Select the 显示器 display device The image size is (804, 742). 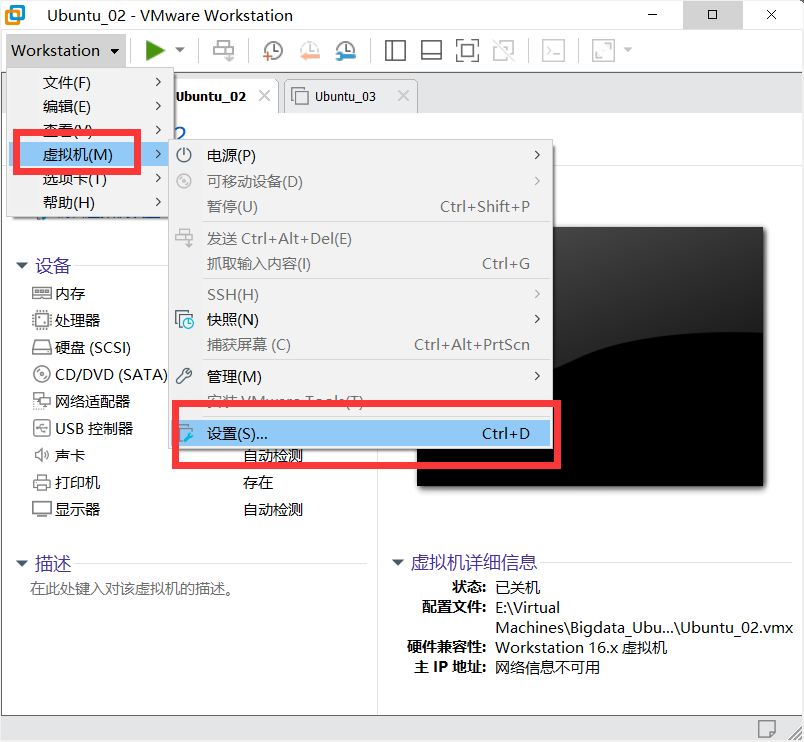[66, 509]
